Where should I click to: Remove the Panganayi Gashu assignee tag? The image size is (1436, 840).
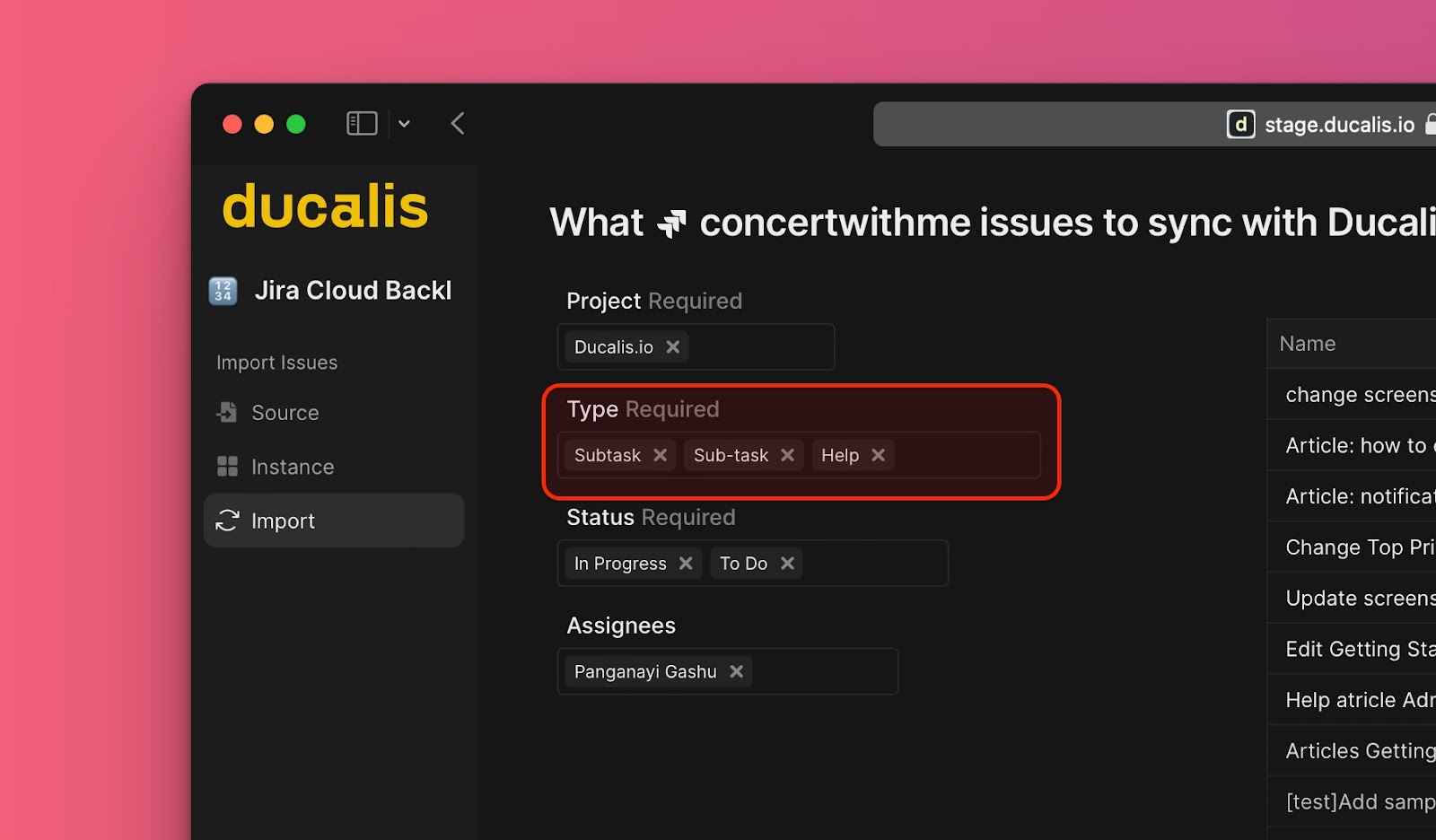(737, 671)
